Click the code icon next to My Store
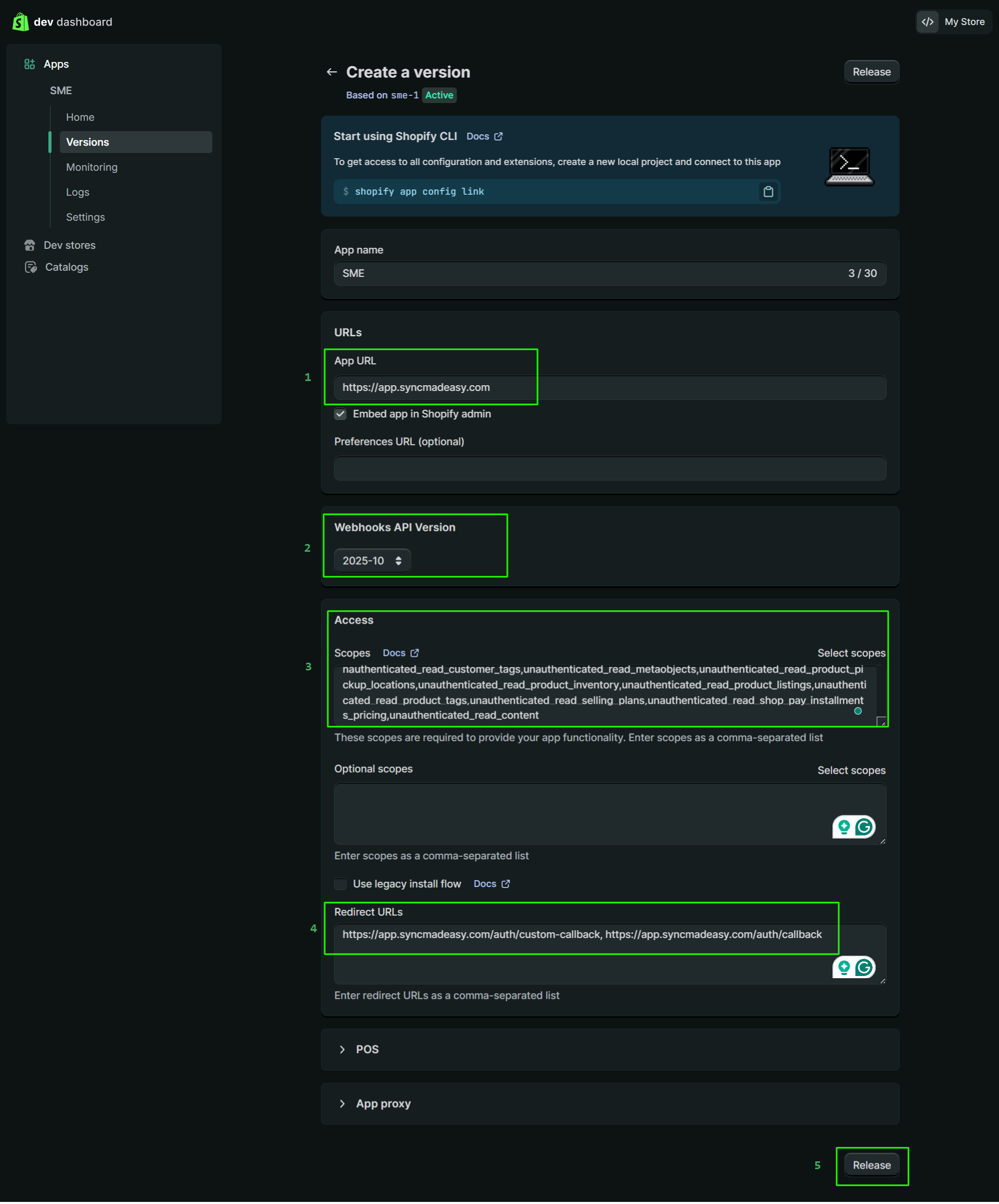 [927, 22]
